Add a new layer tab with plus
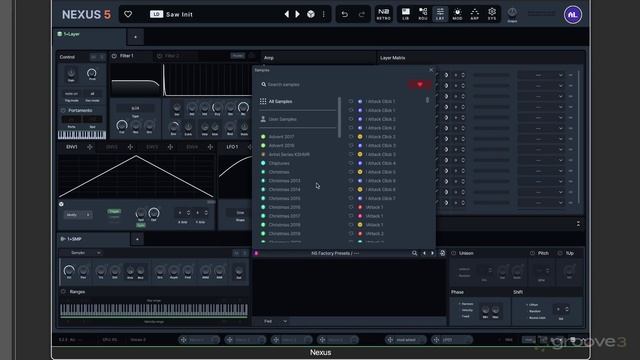 (x=136, y=37)
